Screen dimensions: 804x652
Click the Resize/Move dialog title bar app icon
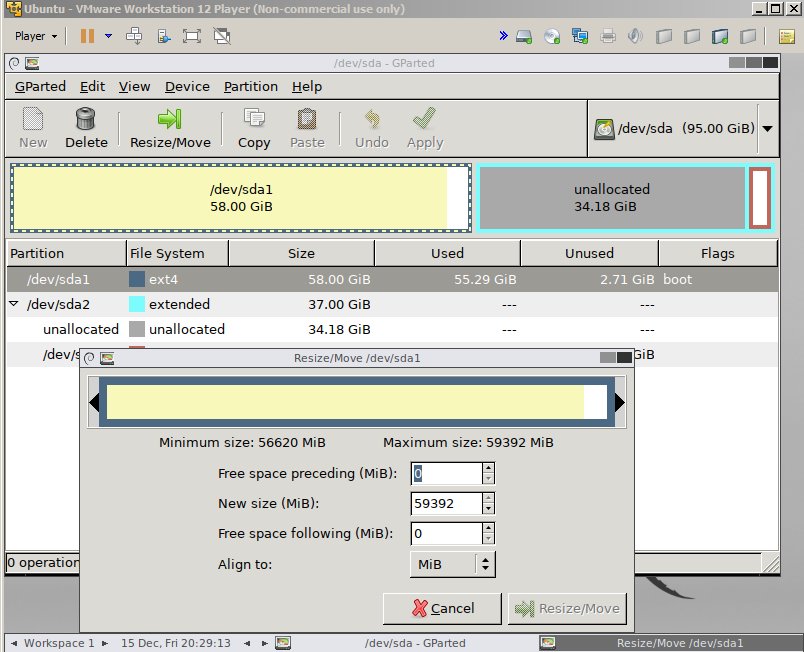(x=107, y=358)
